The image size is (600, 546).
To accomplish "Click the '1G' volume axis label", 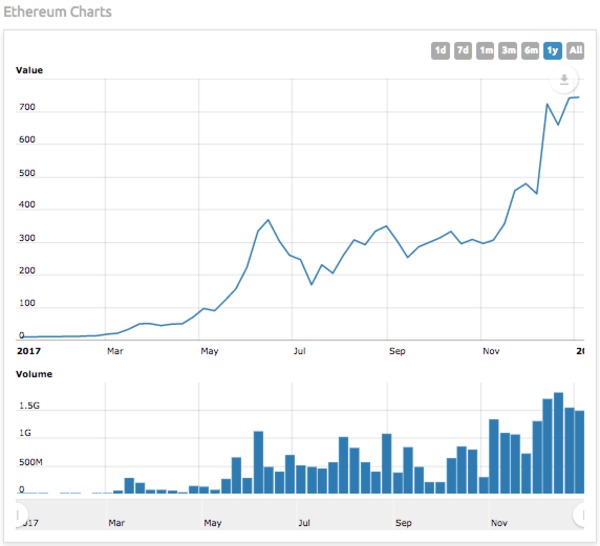I will click(25, 433).
